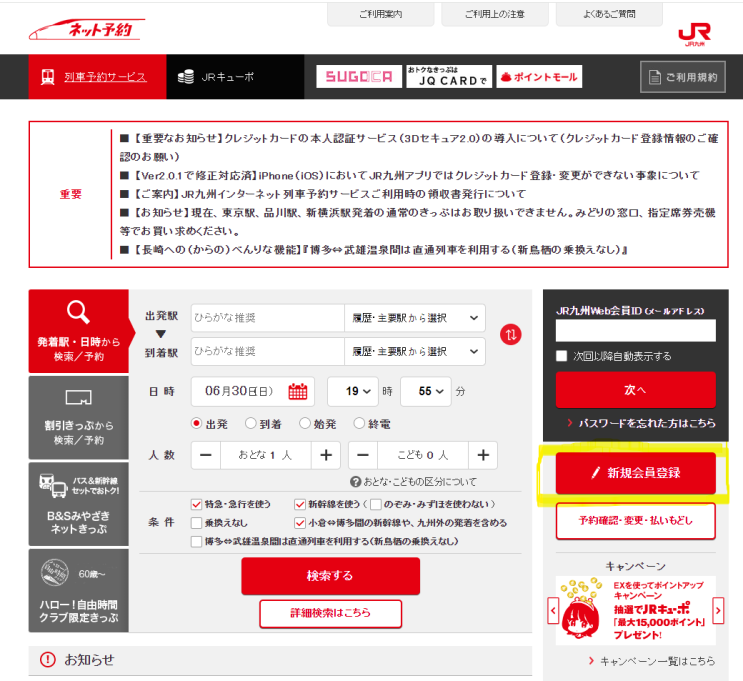Viewport: 743px width, 681px height.
Task: Open departure station 履歴・主要駅 dropdown
Action: [415, 318]
